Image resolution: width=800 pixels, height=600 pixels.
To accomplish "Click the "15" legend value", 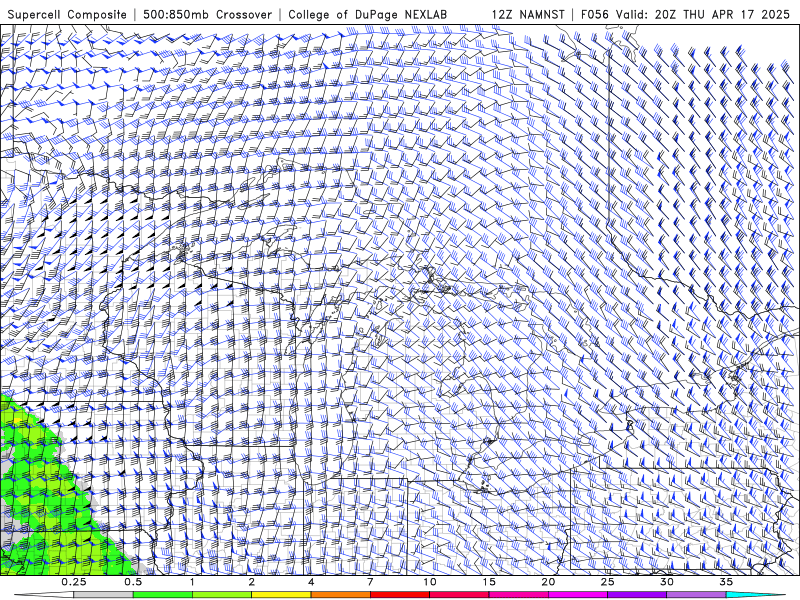I will (489, 582).
